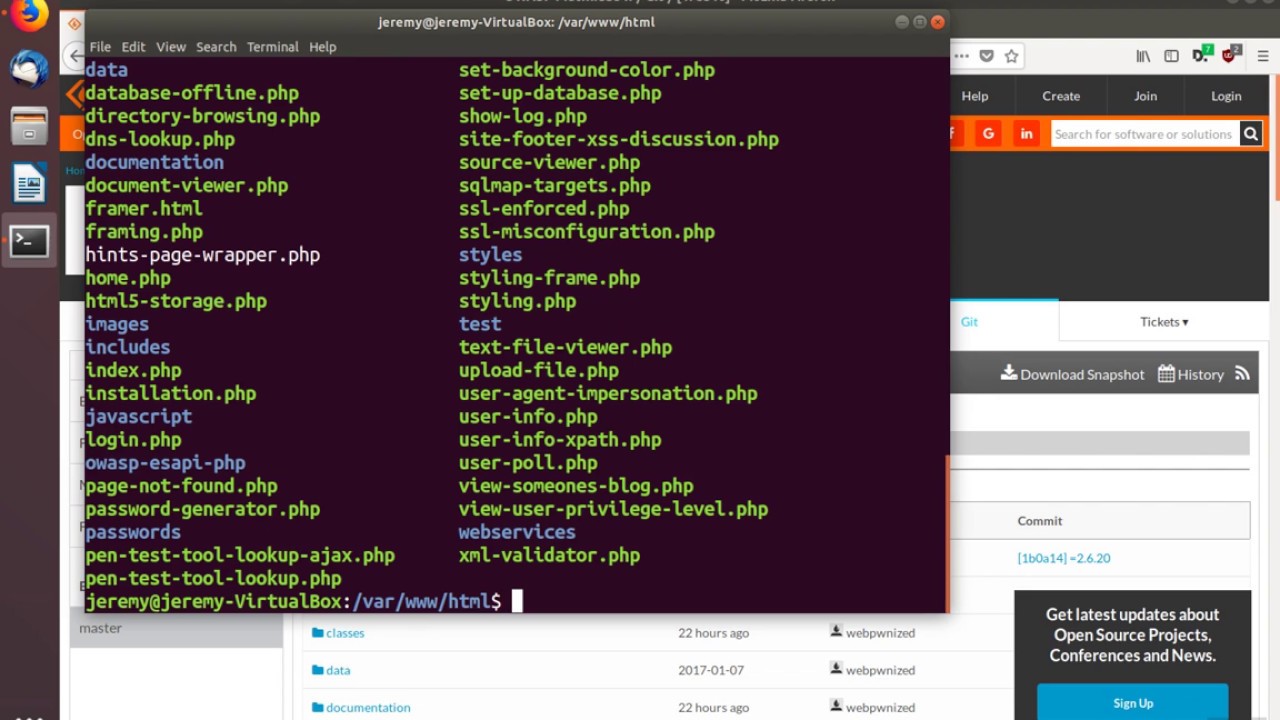Click the terminal window vertical scrollbar
1280x720 pixels.
946,533
